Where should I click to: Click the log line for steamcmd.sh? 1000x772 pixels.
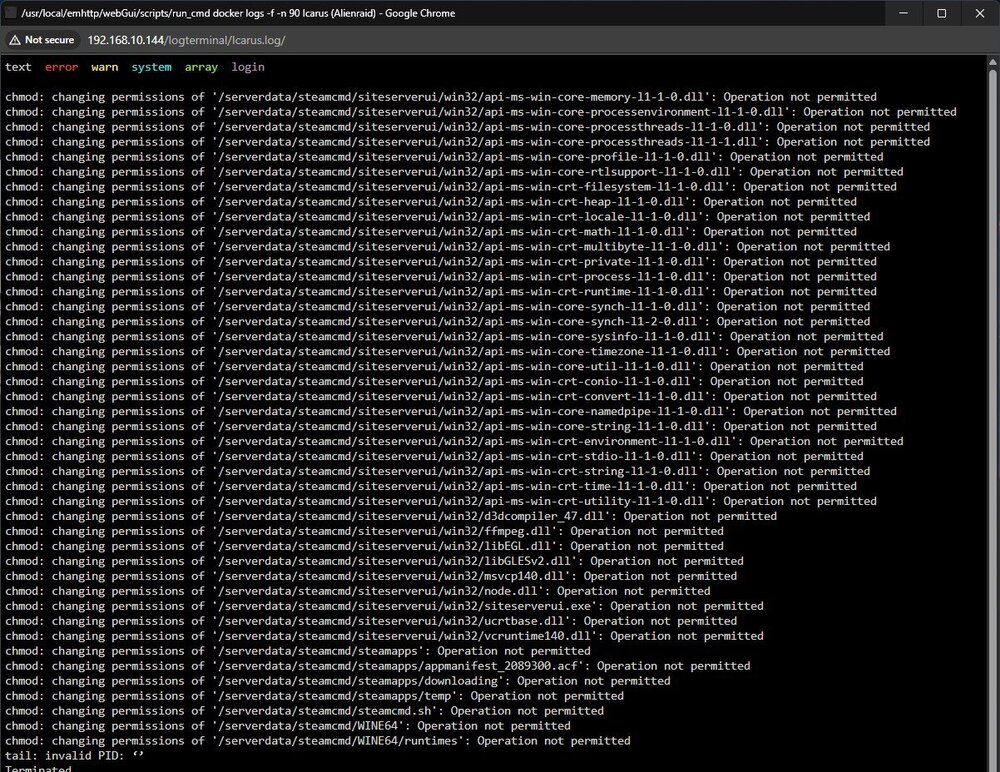(x=304, y=711)
